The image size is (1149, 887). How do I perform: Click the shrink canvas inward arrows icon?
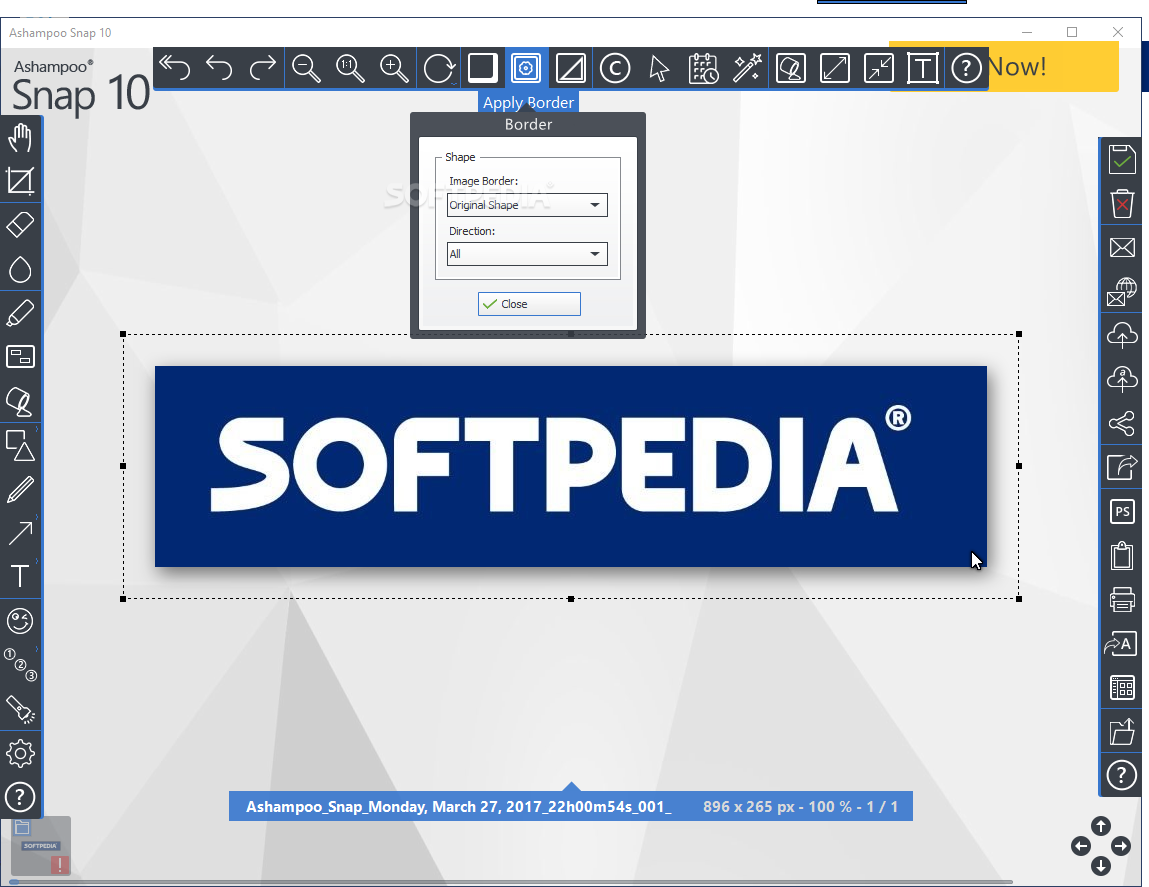tap(879, 68)
